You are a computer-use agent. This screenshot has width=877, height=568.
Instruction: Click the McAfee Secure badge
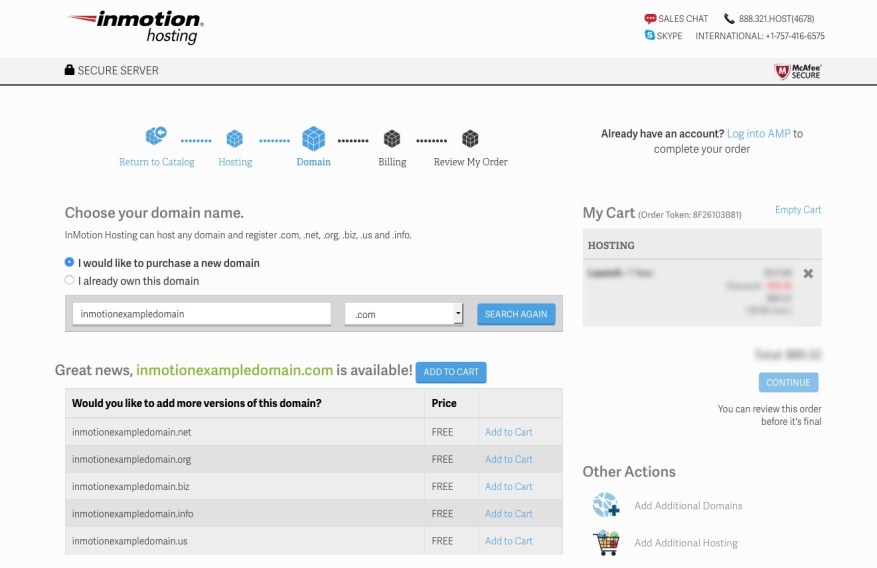(x=797, y=71)
